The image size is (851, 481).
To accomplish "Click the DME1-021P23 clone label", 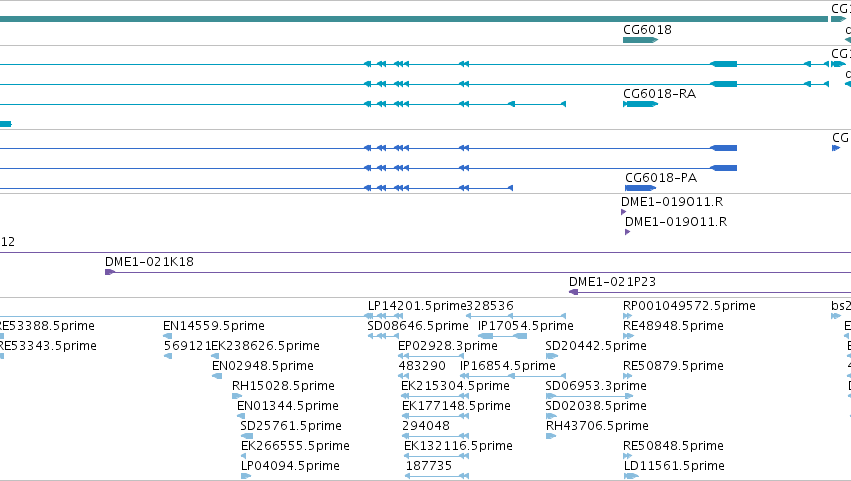I will coord(612,282).
